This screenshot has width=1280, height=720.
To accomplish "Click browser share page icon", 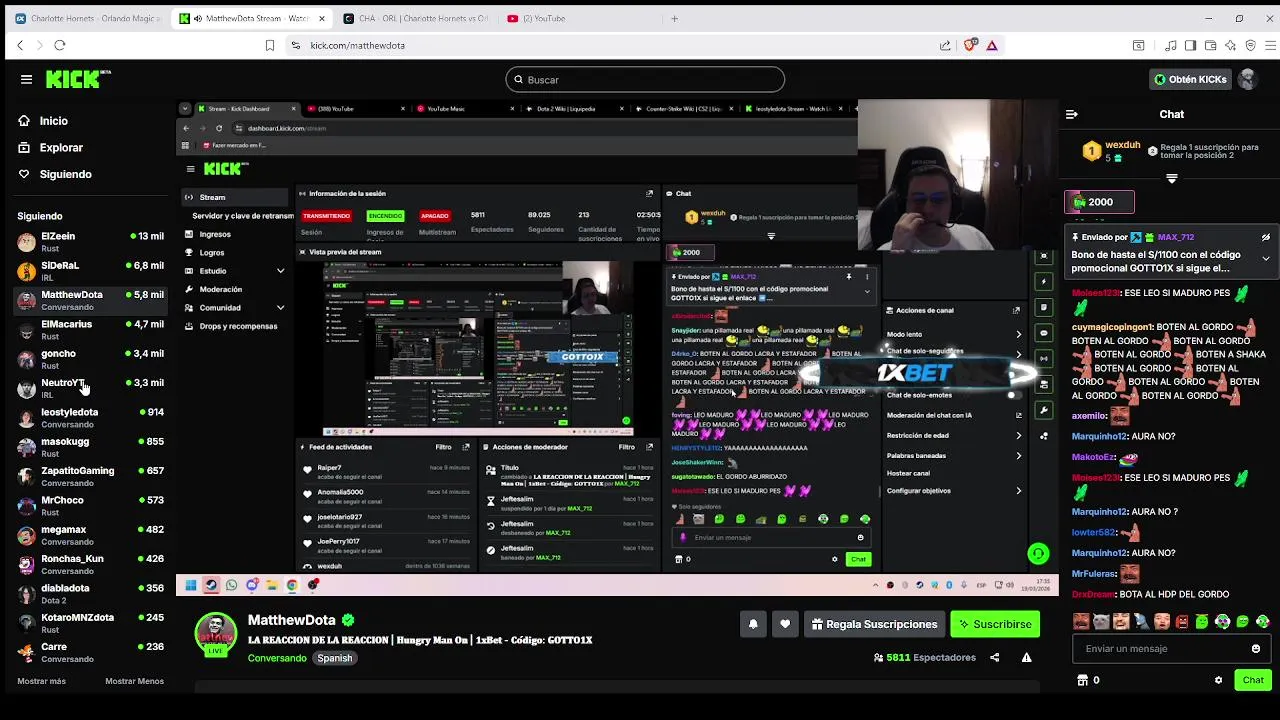I will (x=945, y=45).
